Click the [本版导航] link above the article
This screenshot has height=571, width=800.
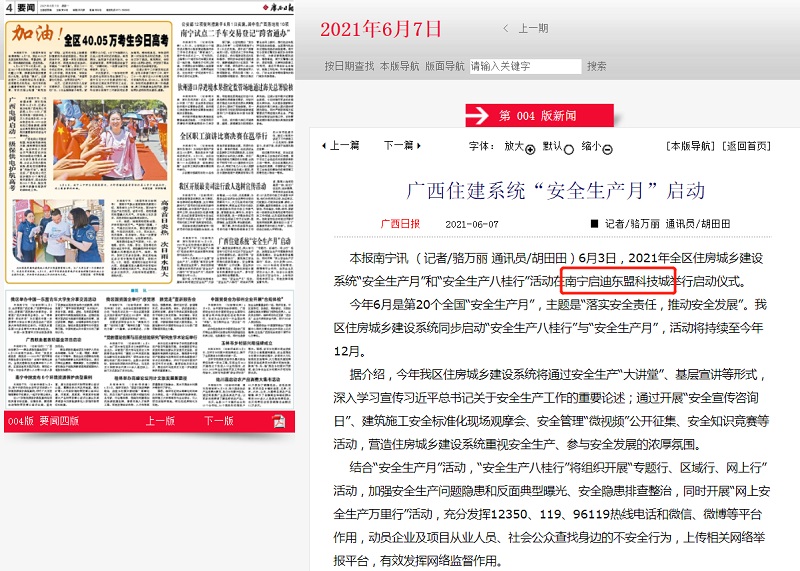(x=691, y=145)
